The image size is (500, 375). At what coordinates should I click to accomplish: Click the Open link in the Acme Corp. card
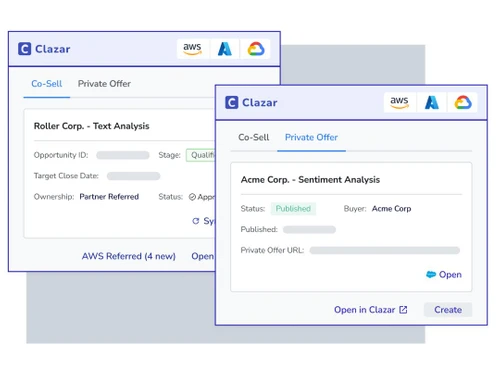444,274
